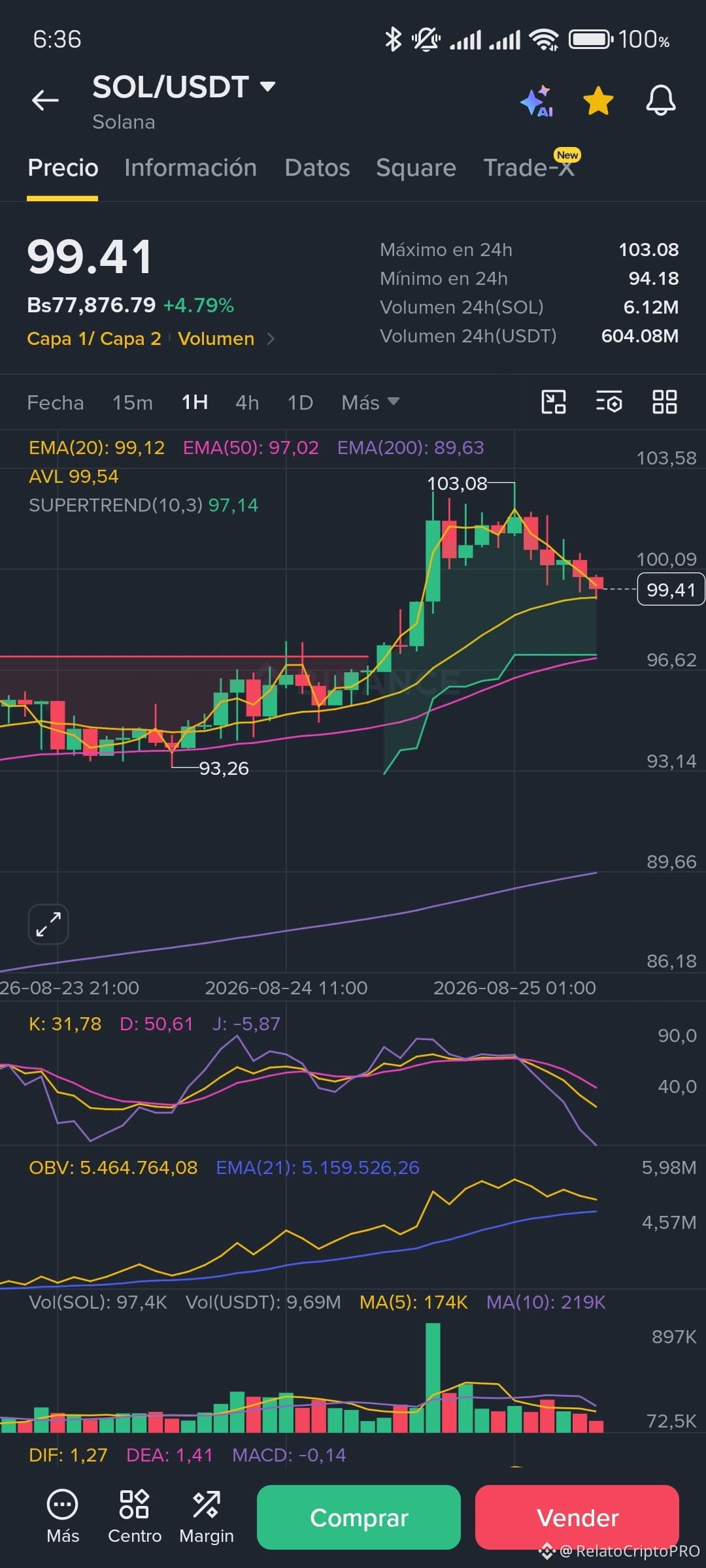Screen dimensions: 706x1568
Task: Tap the 93,26 low marker on chart
Action: pos(224,768)
